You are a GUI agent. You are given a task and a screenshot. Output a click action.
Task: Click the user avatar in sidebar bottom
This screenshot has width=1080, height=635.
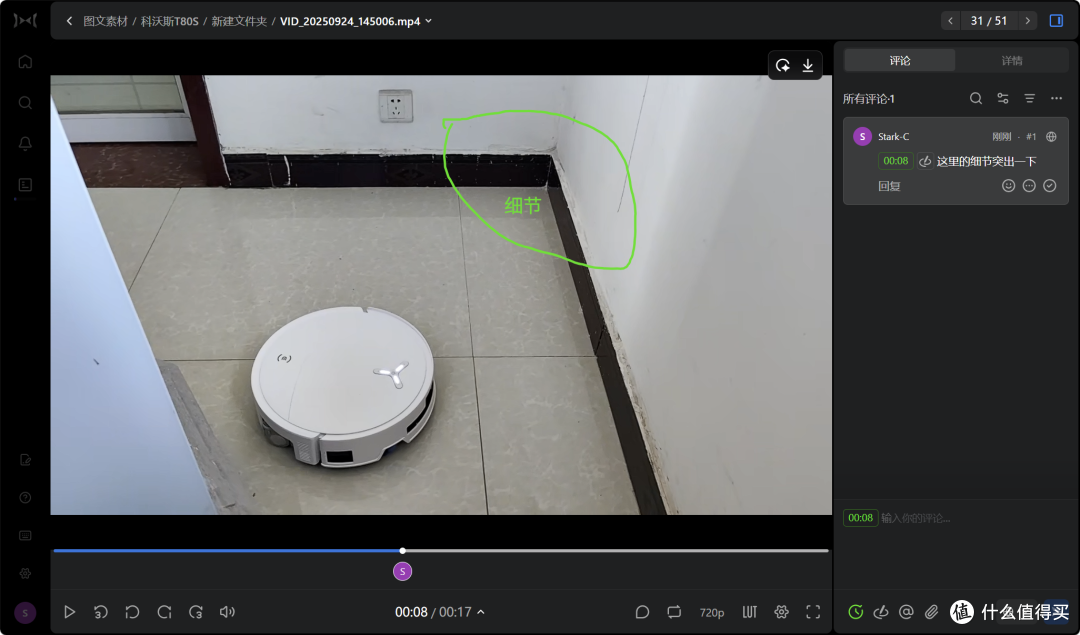pyautogui.click(x=25, y=612)
